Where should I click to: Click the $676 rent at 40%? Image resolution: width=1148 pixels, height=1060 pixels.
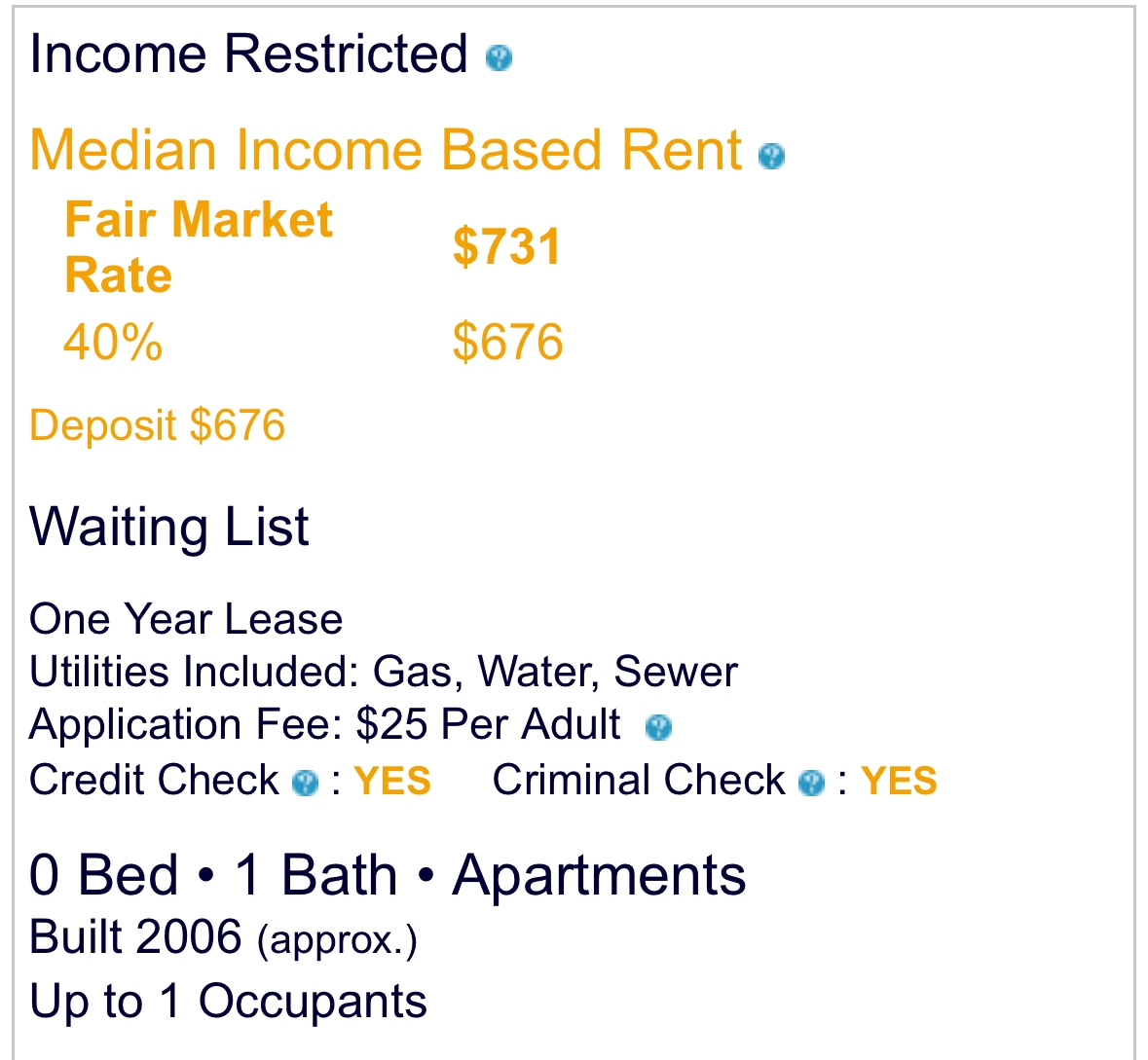click(507, 342)
